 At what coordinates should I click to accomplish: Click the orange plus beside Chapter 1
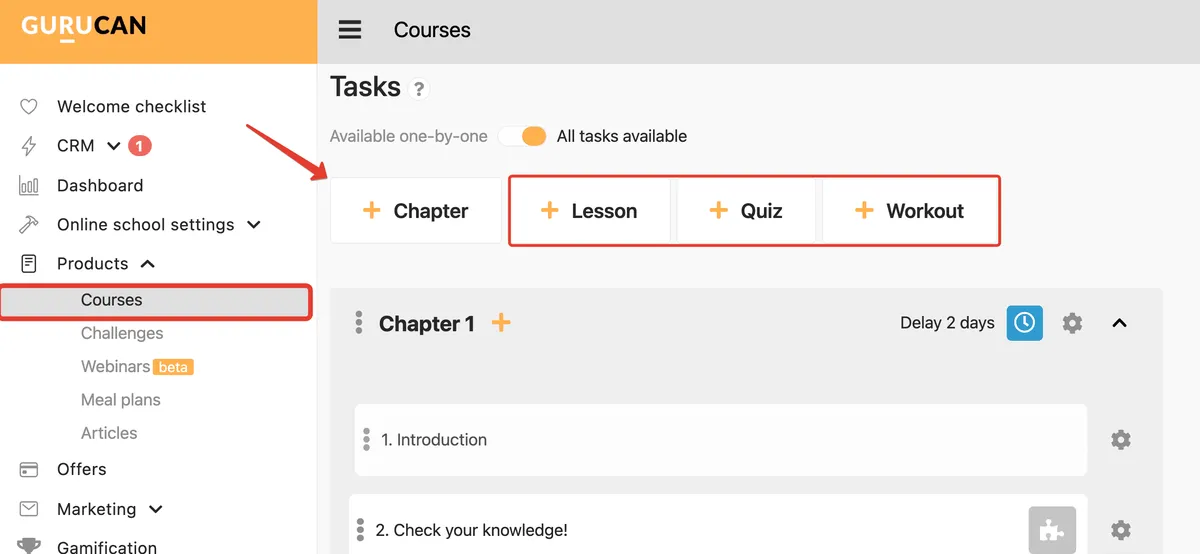501,323
